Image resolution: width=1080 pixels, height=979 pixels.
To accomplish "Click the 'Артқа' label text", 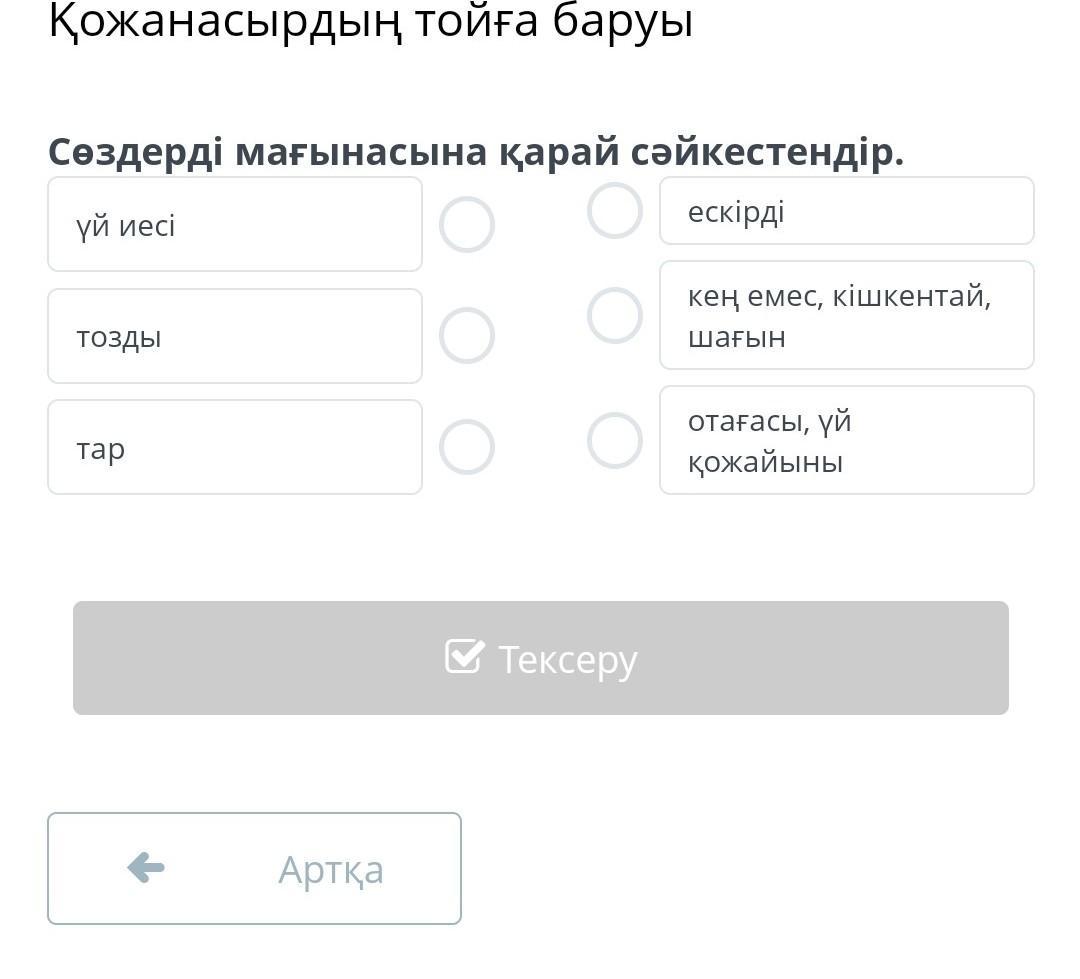I will click(330, 869).
